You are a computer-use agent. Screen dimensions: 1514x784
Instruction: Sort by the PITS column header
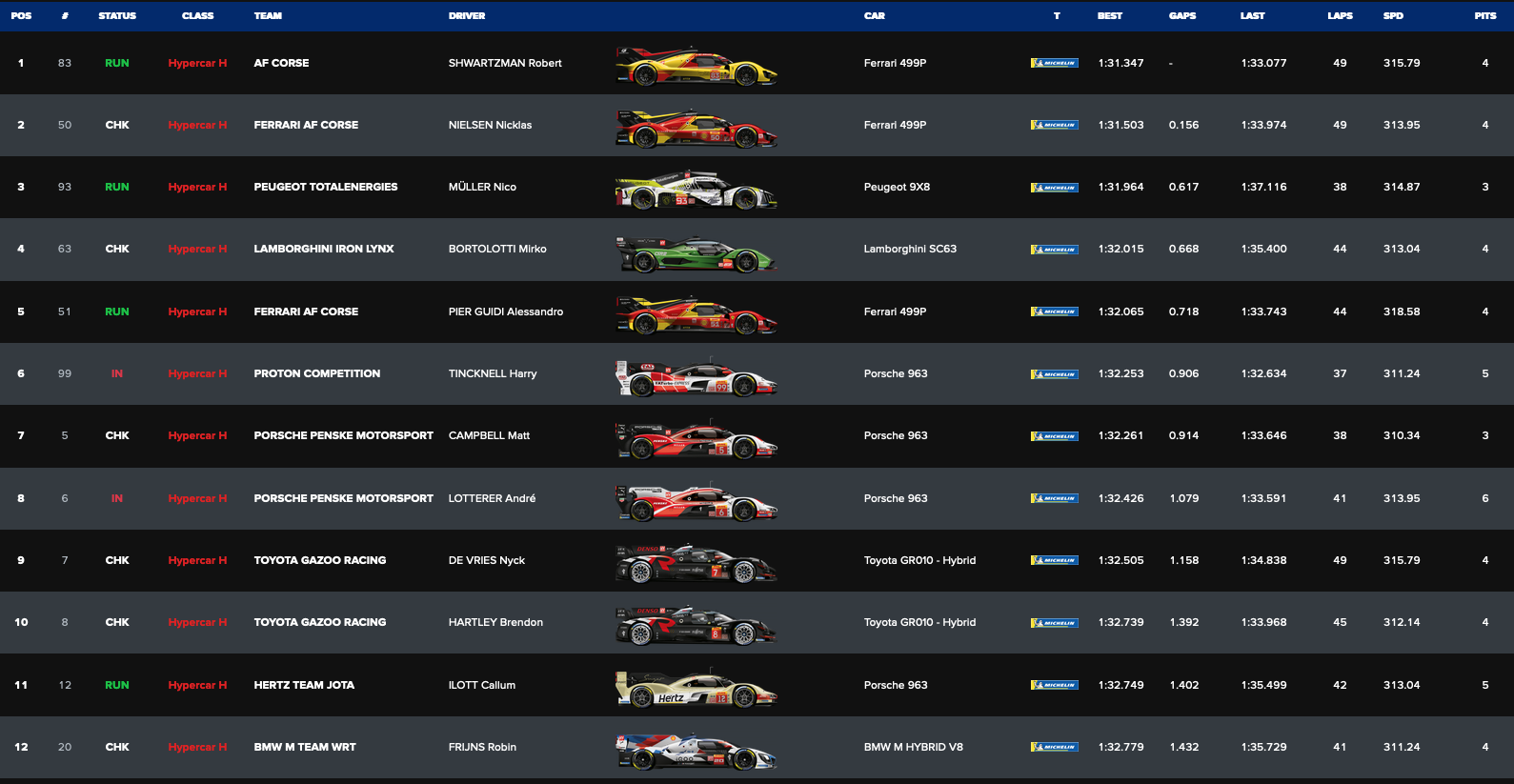(x=1485, y=16)
